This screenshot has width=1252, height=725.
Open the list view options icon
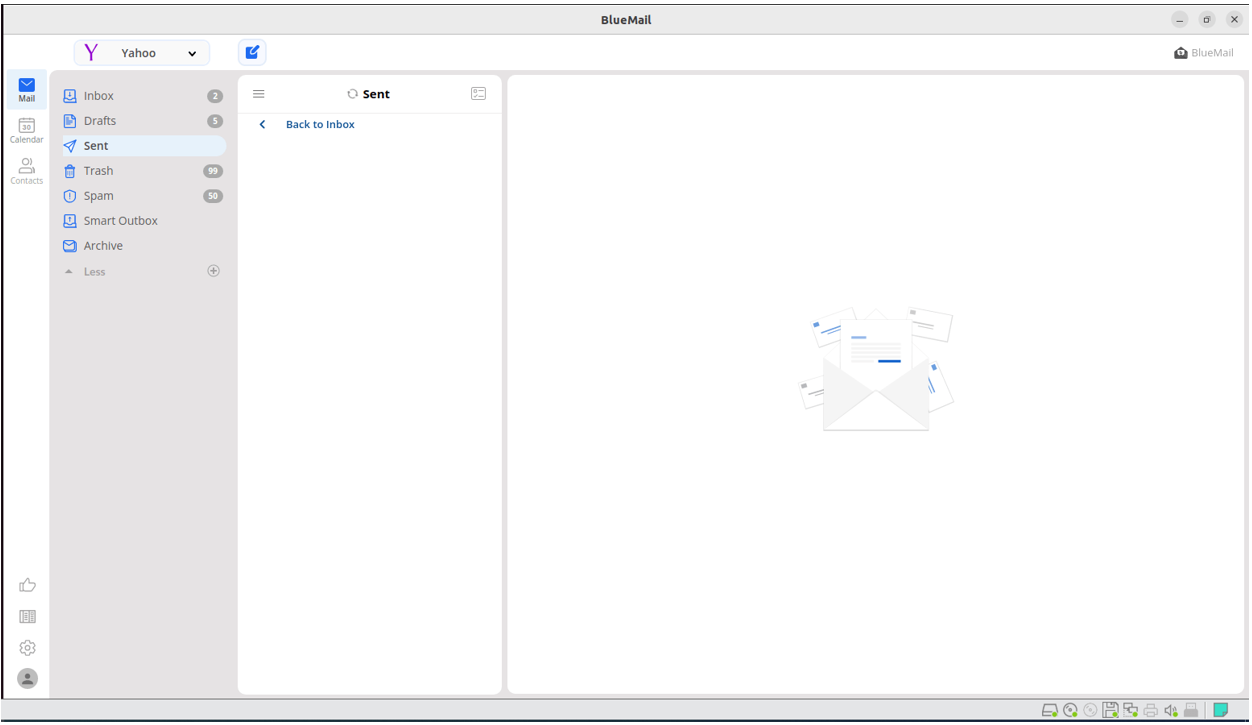(x=478, y=94)
